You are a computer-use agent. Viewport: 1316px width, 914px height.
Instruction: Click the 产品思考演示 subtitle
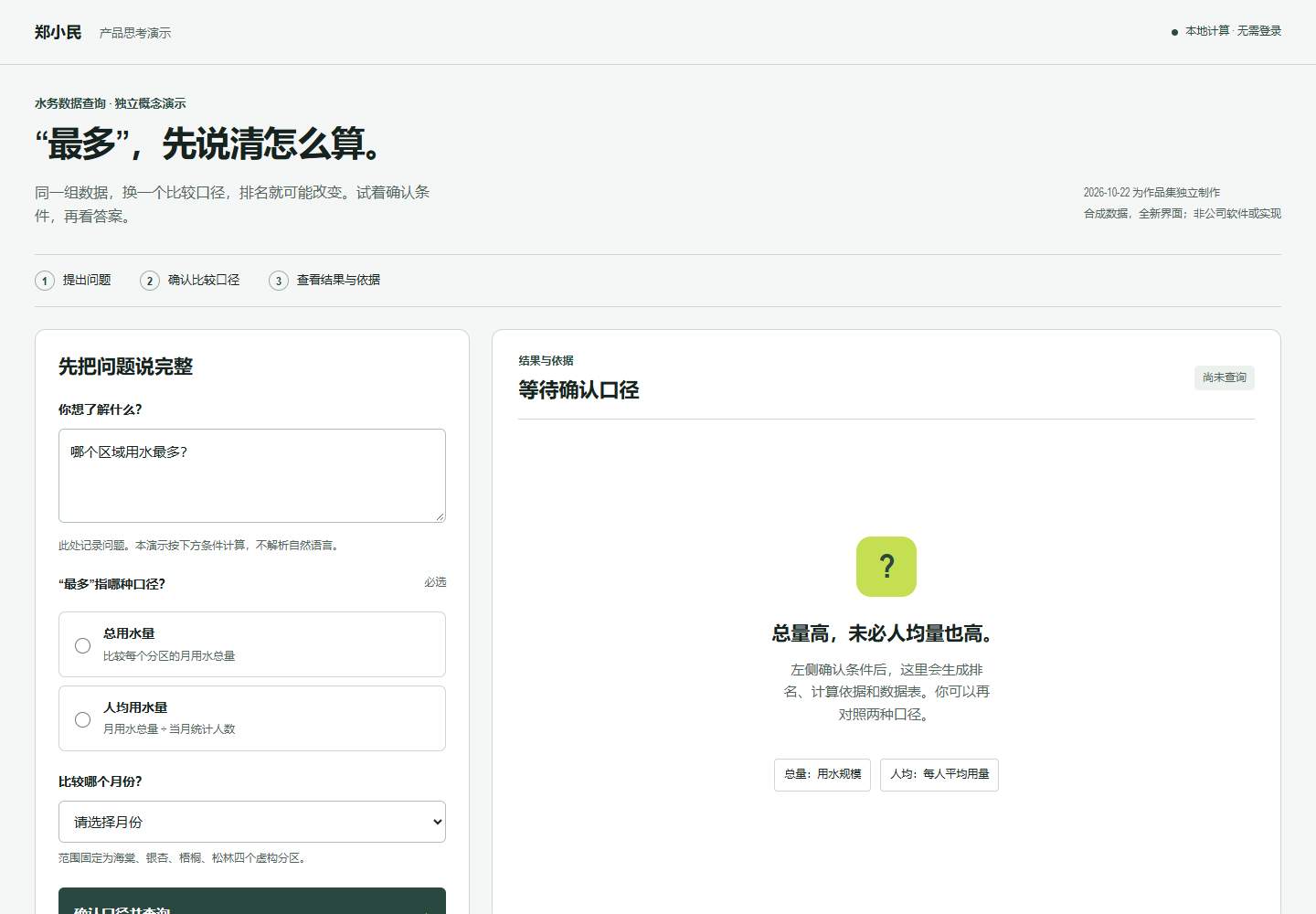tap(135, 33)
